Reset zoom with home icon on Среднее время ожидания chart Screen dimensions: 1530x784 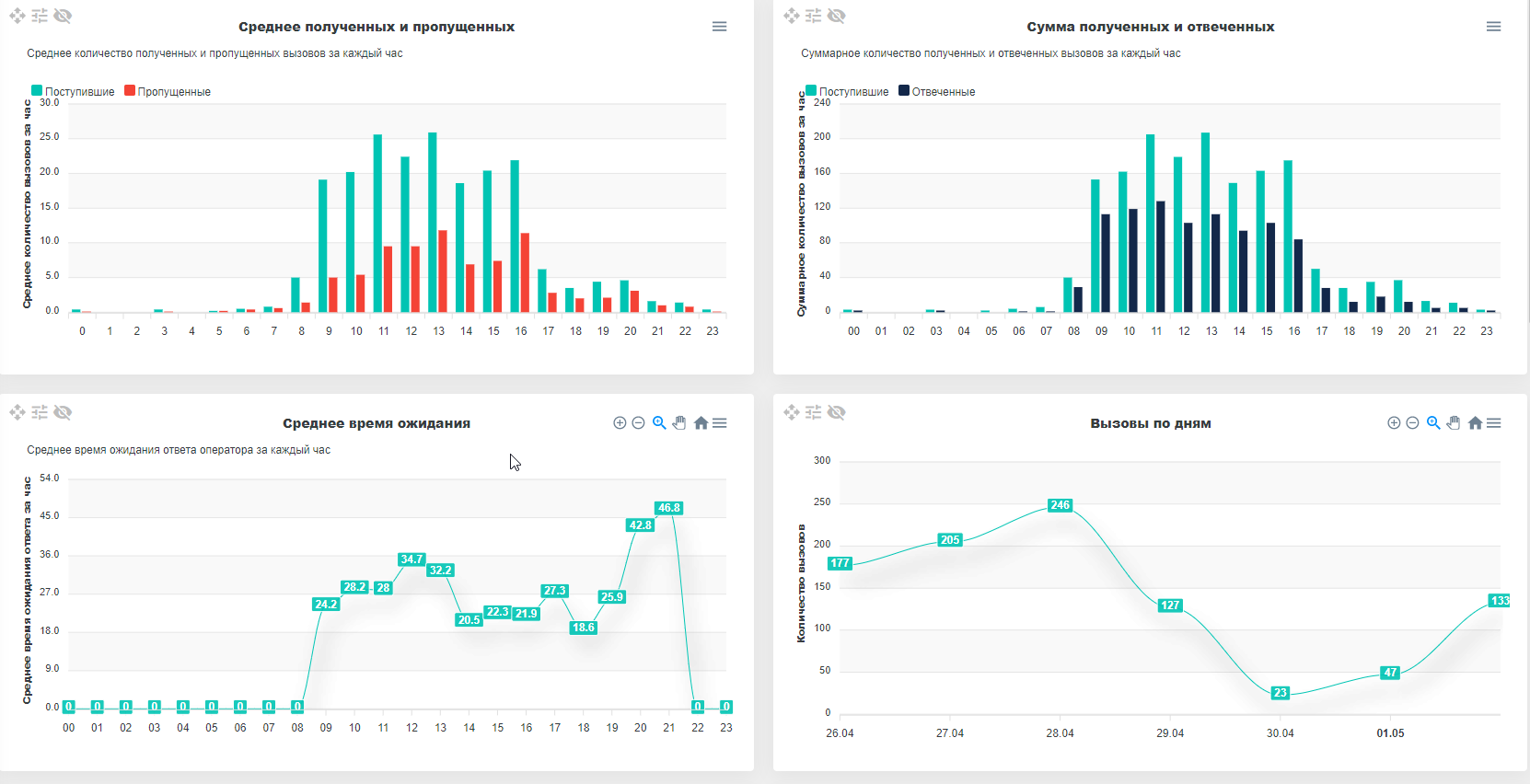pos(701,423)
